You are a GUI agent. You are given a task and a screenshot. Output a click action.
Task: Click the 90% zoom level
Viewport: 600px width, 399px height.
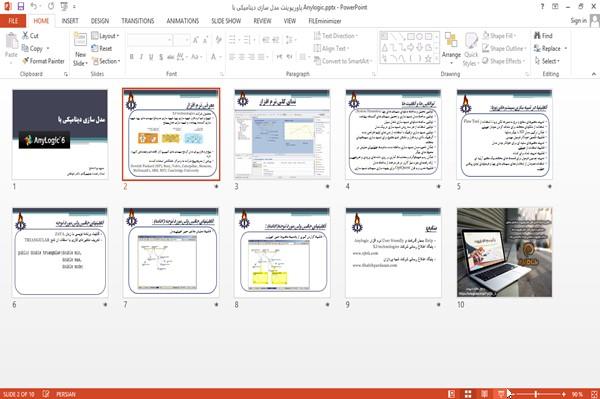[577, 394]
